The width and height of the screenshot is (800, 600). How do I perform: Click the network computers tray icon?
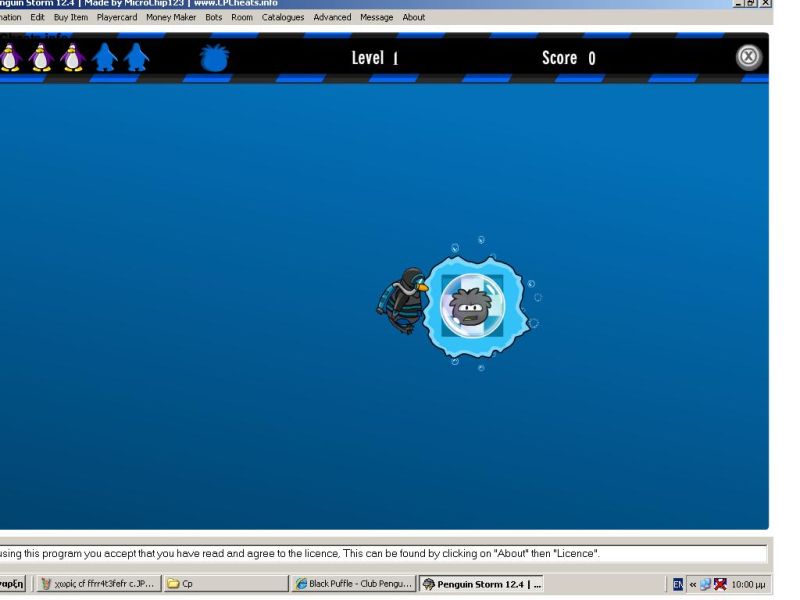click(706, 585)
